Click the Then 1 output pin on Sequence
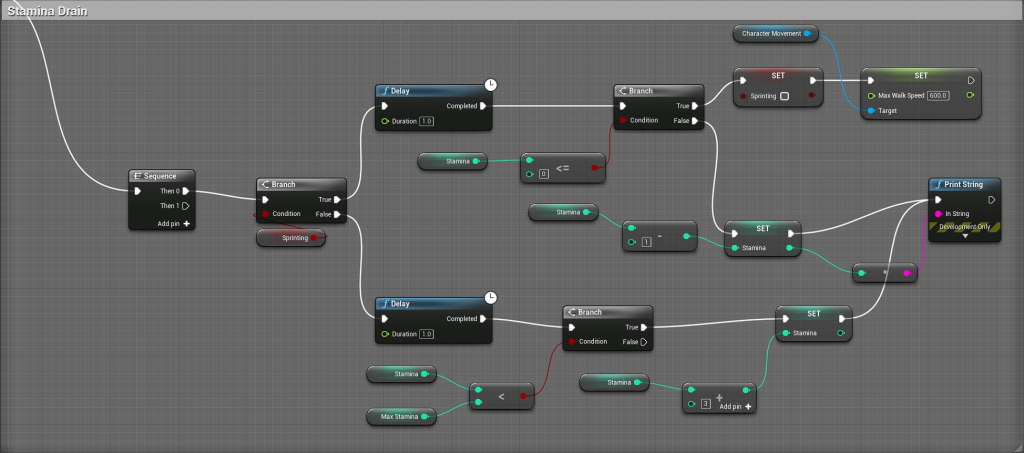Screen dimensions: 1024x453 coord(185,206)
